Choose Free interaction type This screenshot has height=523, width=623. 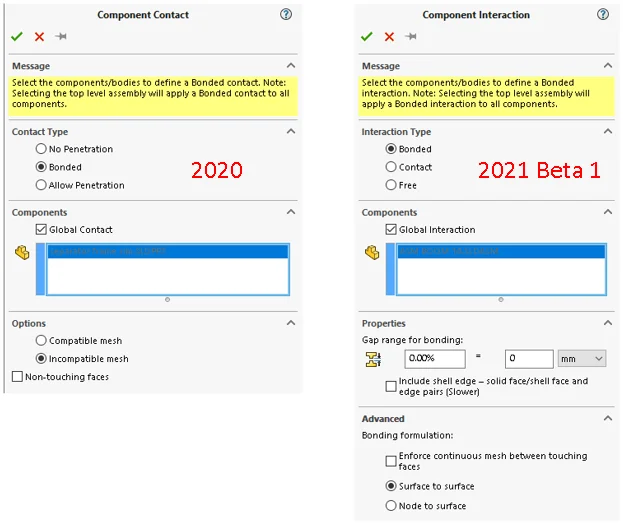point(391,185)
